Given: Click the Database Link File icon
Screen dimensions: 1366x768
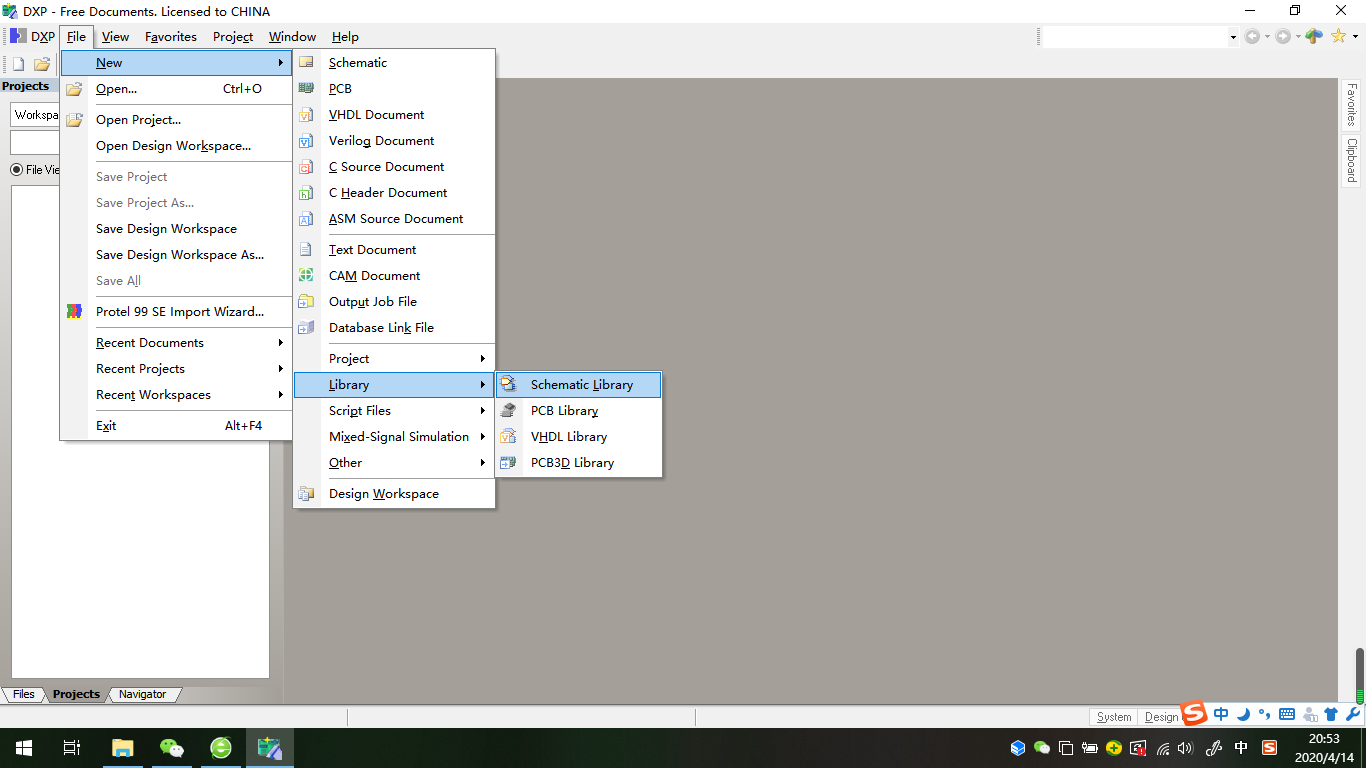Looking at the screenshot, I should tap(306, 327).
